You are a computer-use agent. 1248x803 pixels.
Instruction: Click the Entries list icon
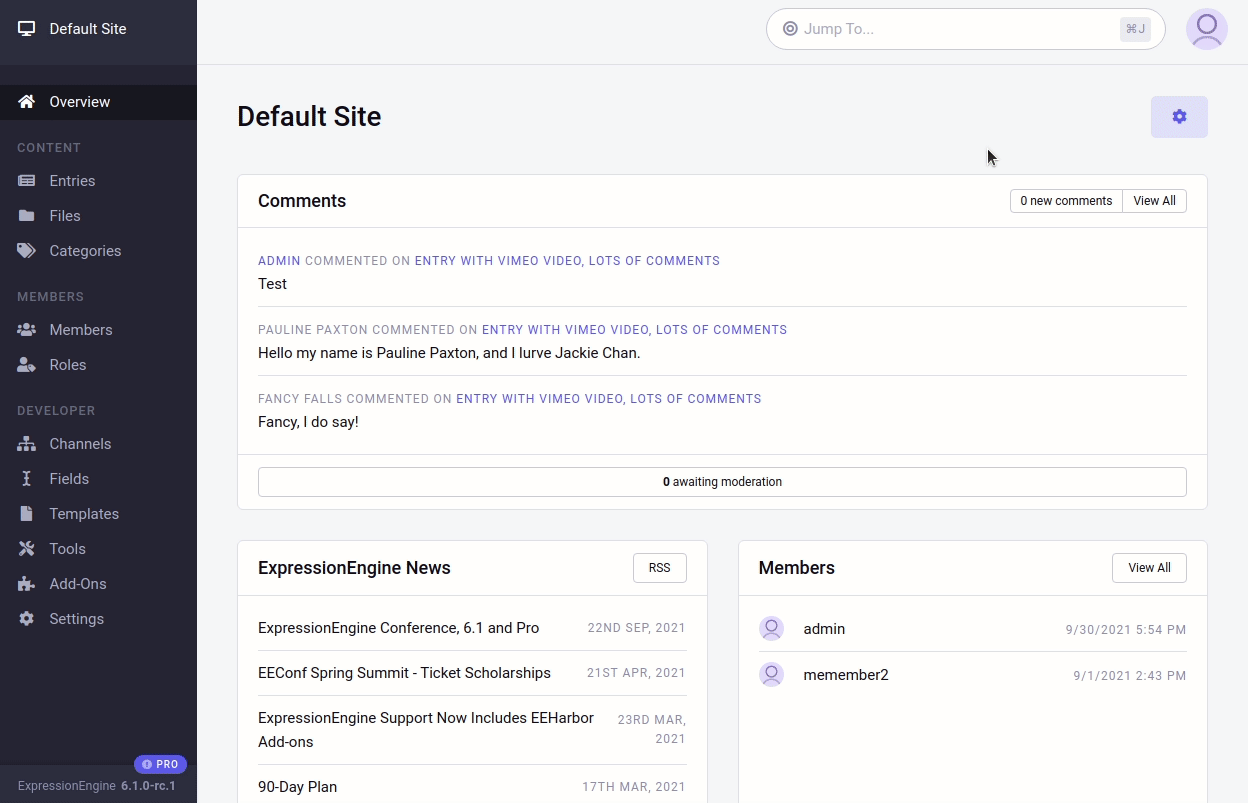27,181
